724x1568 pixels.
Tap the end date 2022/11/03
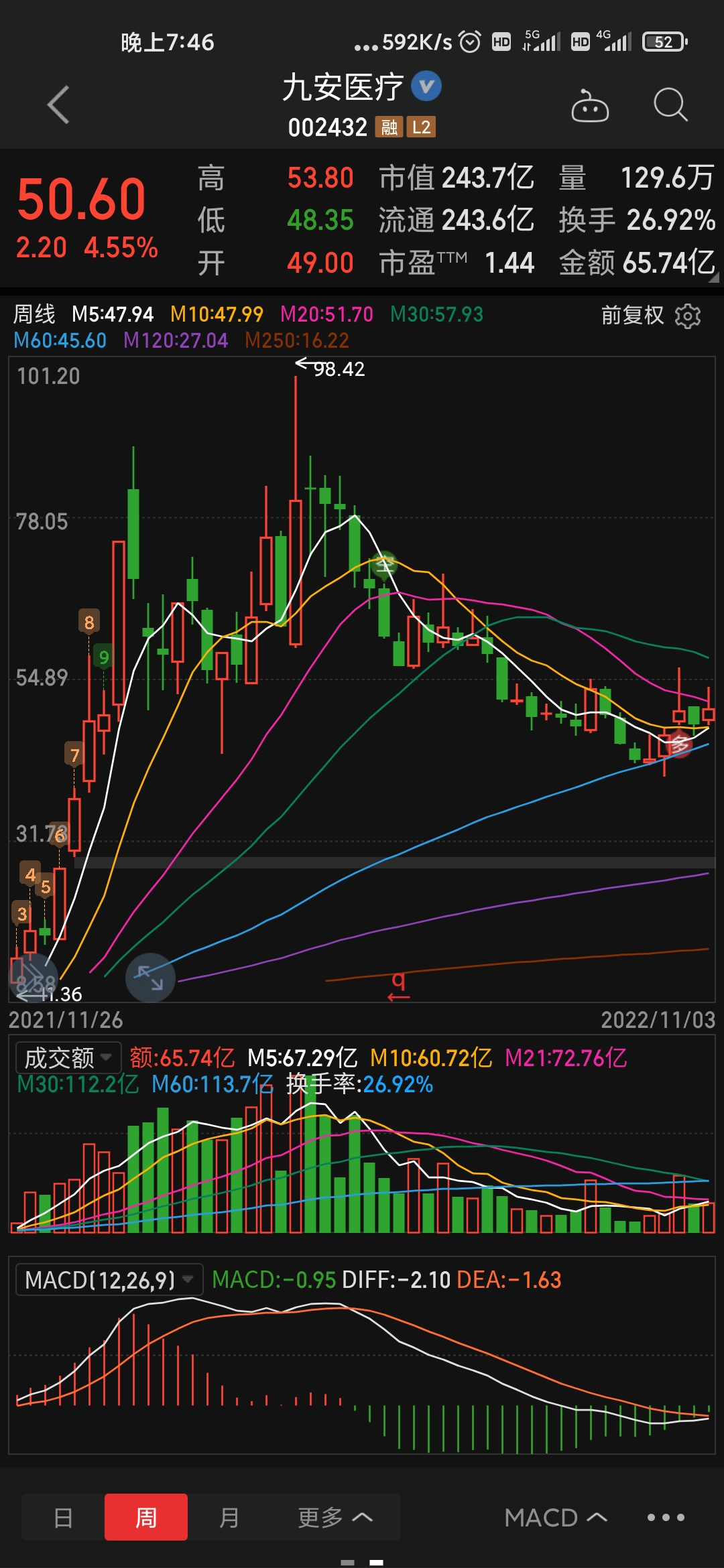pos(658,1020)
